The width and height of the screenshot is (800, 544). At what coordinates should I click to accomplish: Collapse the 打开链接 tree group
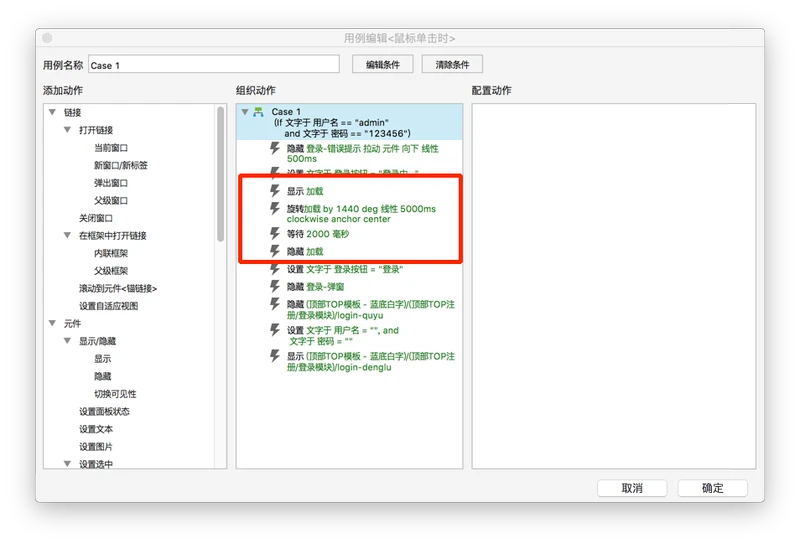pyautogui.click(x=67, y=130)
